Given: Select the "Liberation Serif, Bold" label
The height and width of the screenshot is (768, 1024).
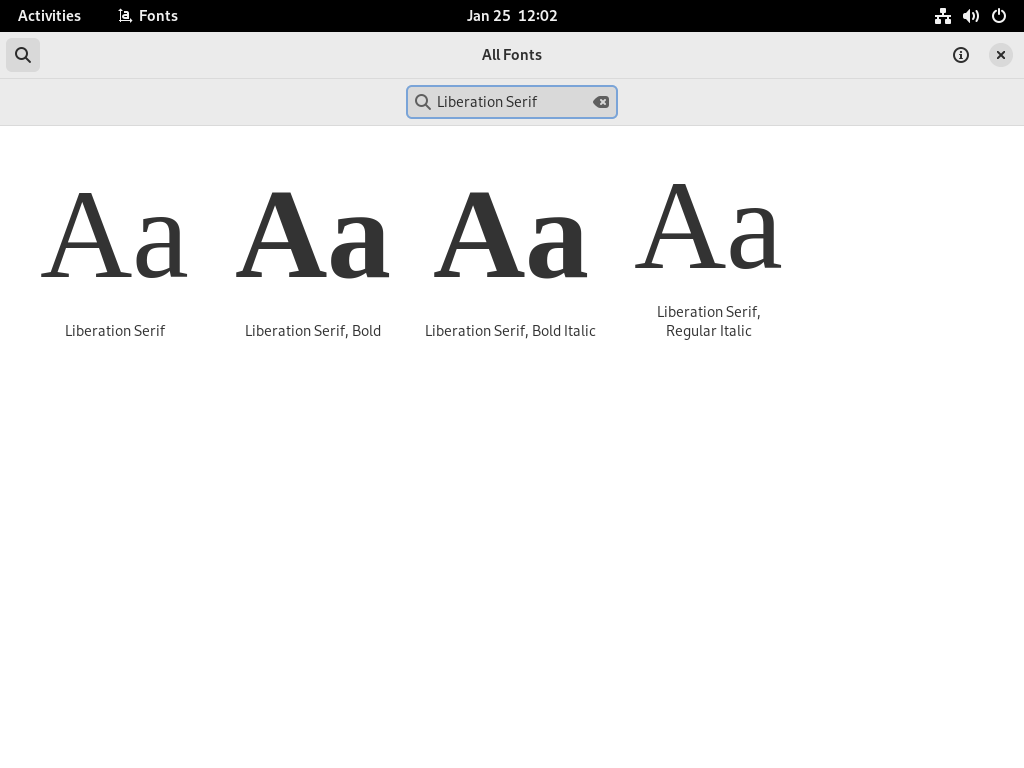Looking at the screenshot, I should pos(313,331).
